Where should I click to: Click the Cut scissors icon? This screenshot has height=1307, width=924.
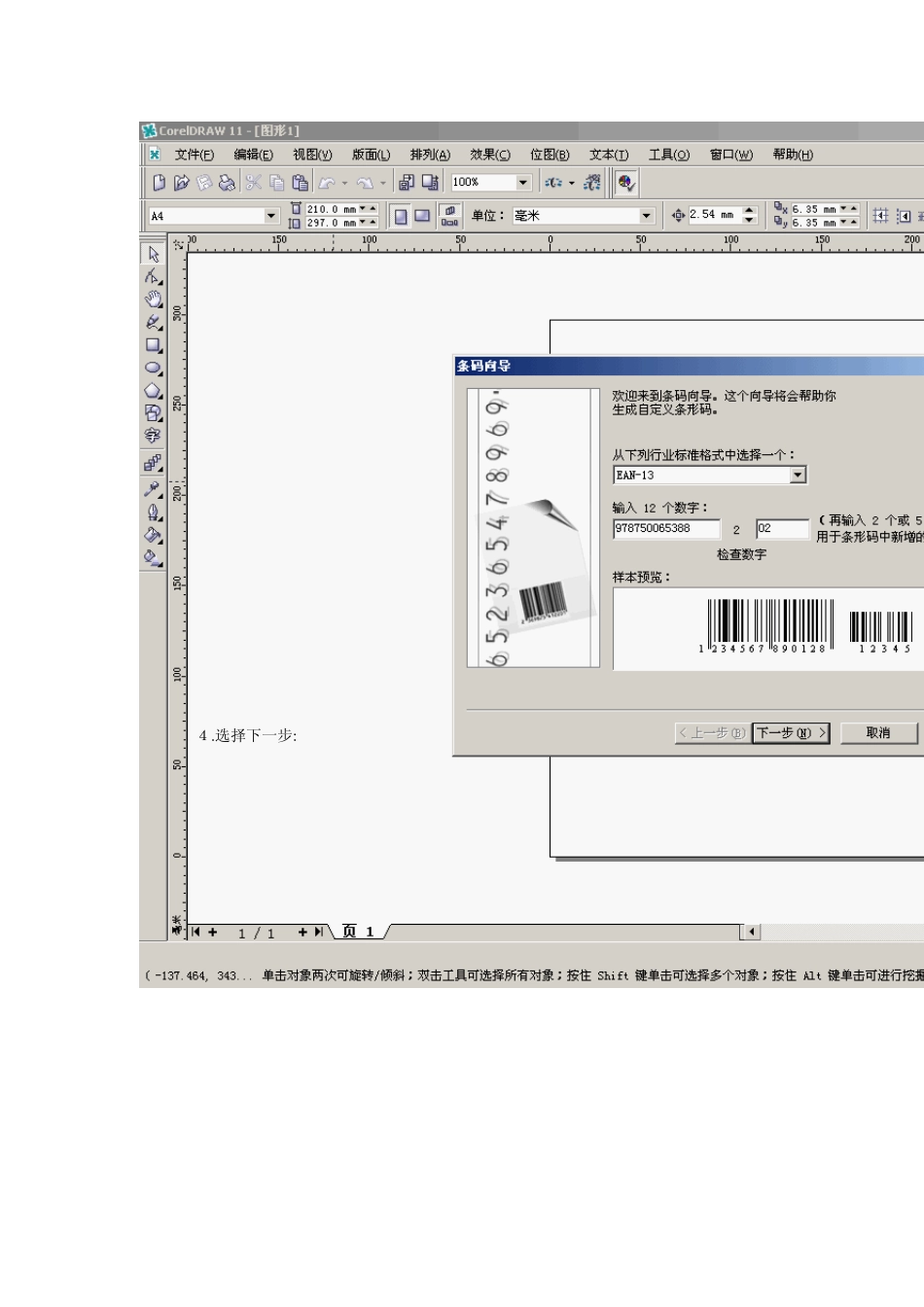click(254, 183)
